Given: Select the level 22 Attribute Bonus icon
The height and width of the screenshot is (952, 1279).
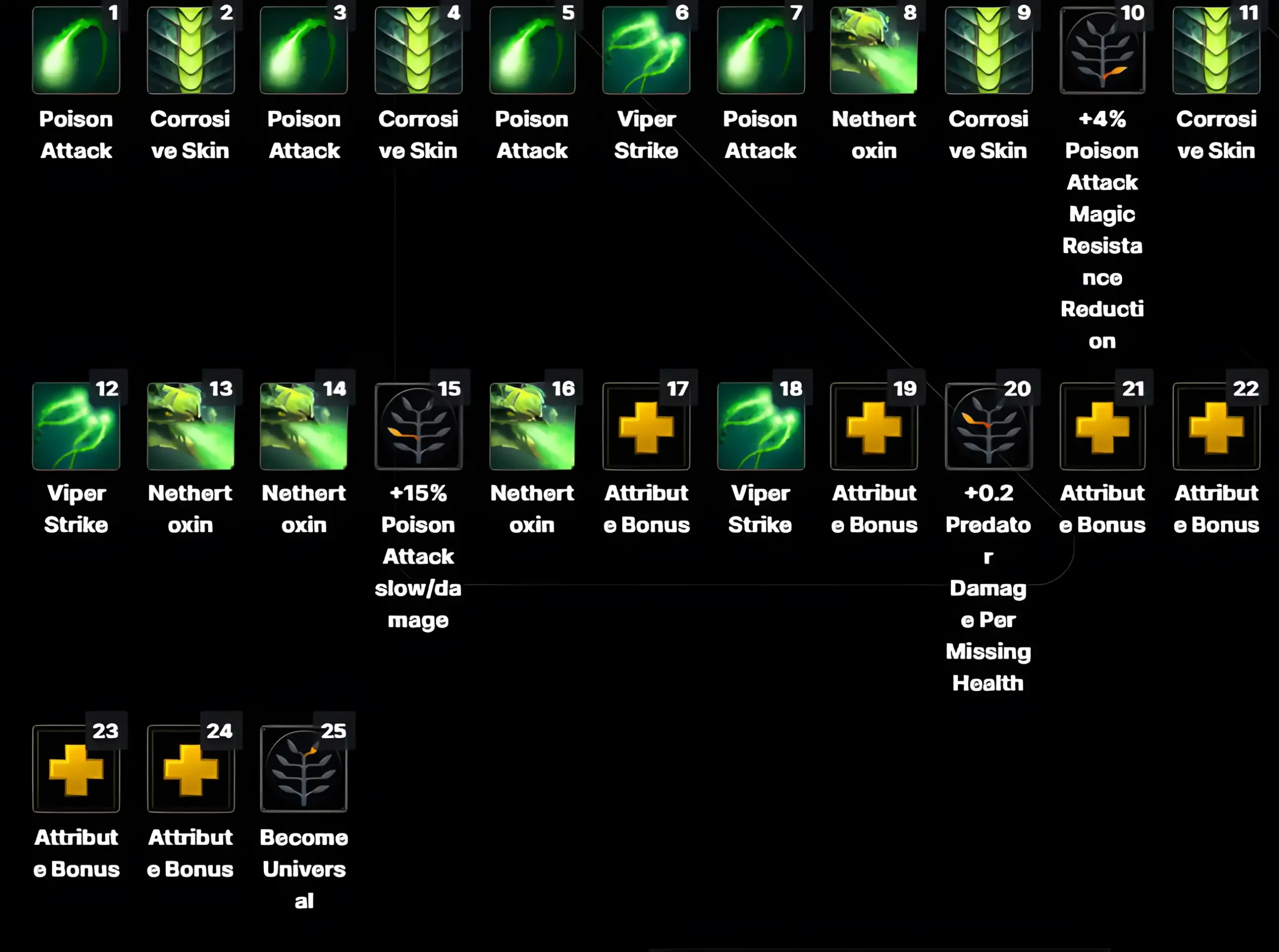Looking at the screenshot, I should click(1216, 426).
